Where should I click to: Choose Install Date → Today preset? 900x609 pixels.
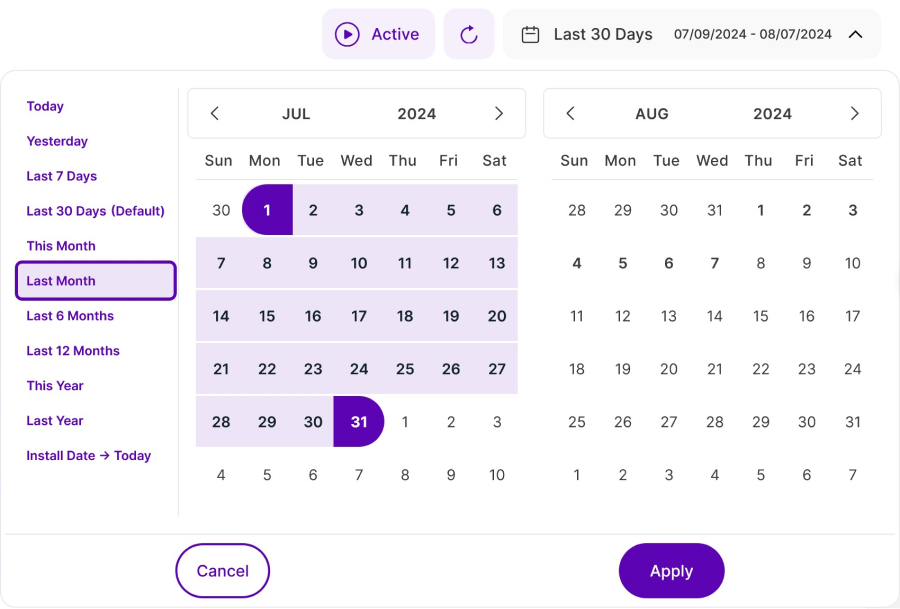[89, 456]
